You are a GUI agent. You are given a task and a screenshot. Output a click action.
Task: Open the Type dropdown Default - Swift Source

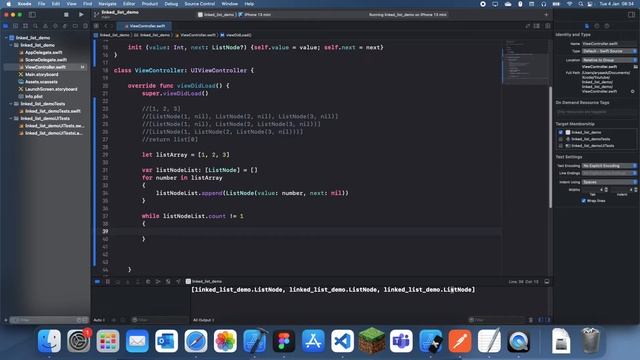(609, 51)
